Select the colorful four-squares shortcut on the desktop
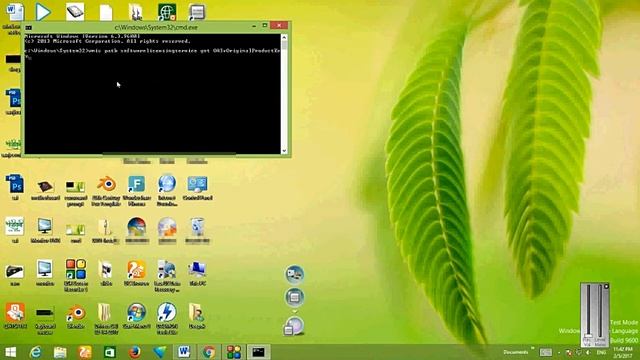Image resolution: width=640 pixels, height=360 pixels. point(76,275)
